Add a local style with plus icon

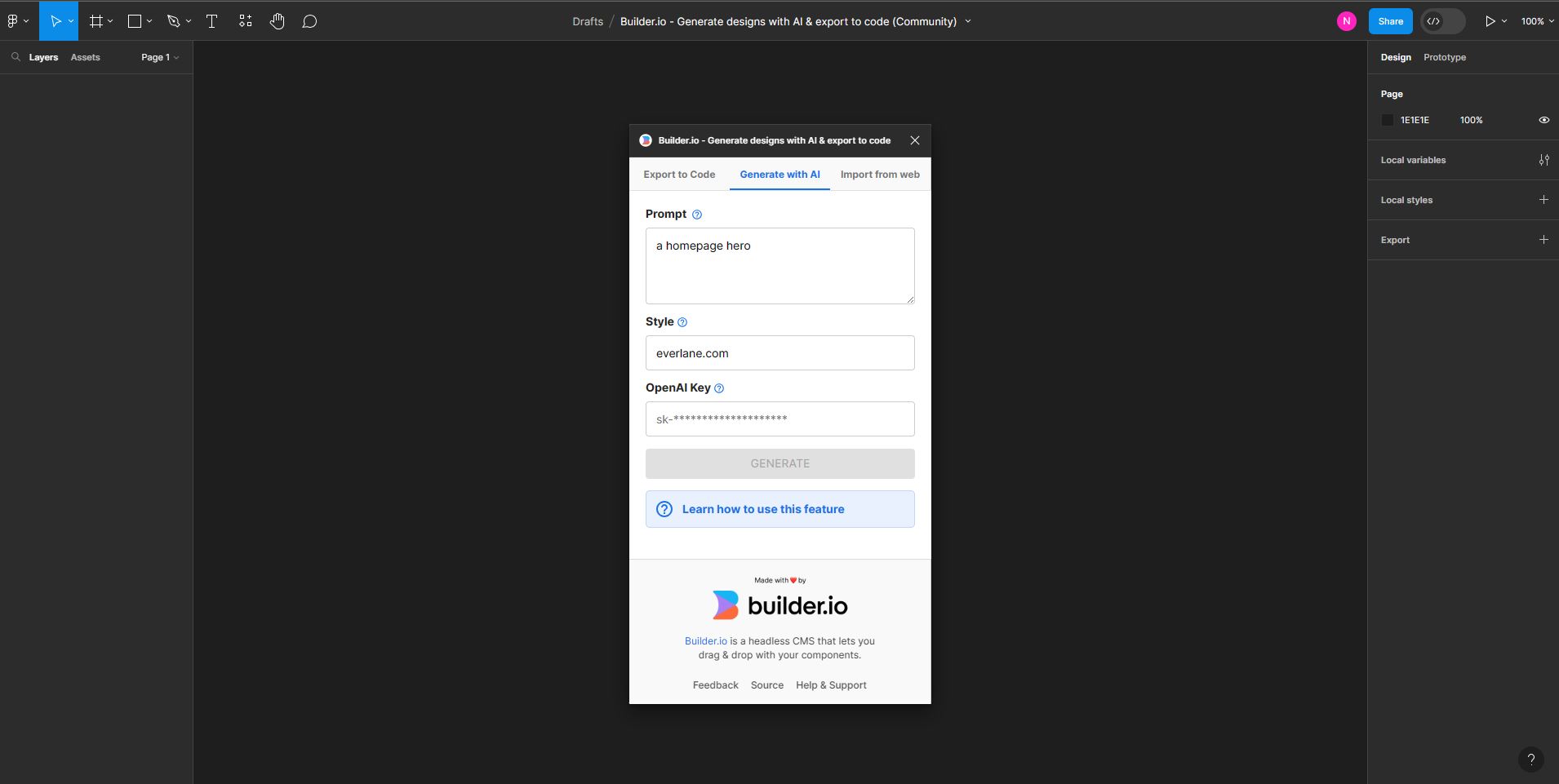[1543, 200]
